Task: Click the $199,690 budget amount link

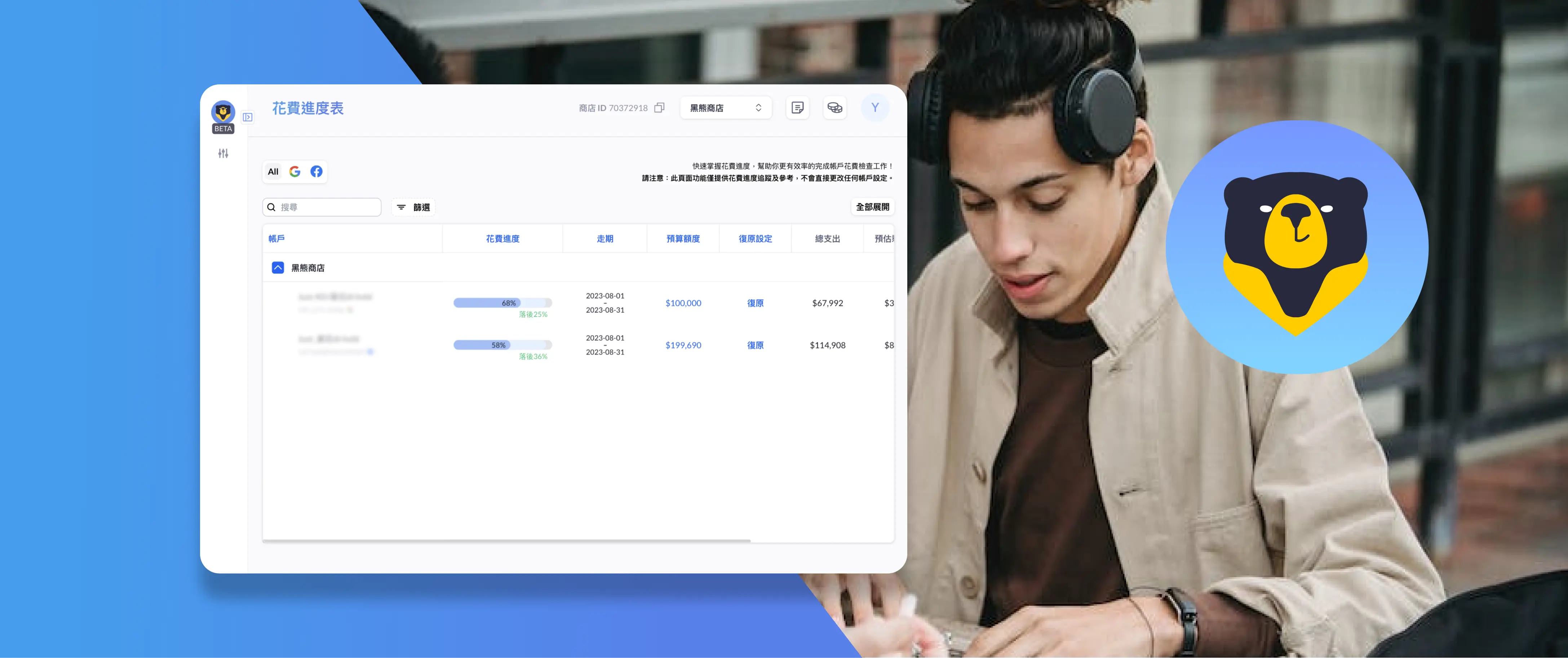Action: tap(683, 345)
